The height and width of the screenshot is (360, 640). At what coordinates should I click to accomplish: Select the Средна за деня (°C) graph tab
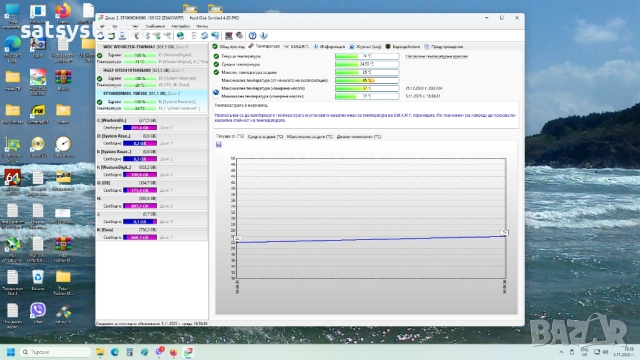point(265,137)
